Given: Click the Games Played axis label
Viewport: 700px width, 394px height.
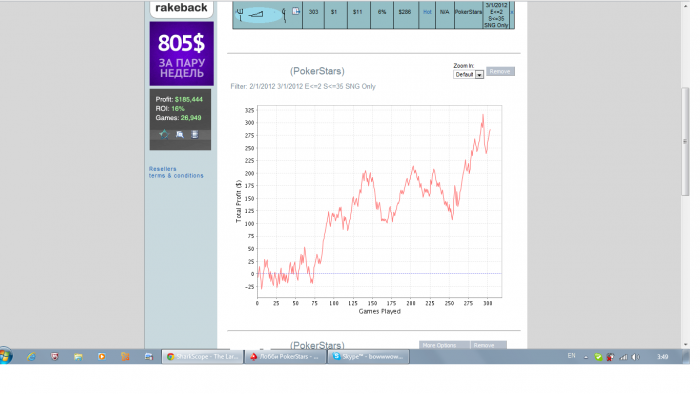Looking at the screenshot, I should click(379, 311).
